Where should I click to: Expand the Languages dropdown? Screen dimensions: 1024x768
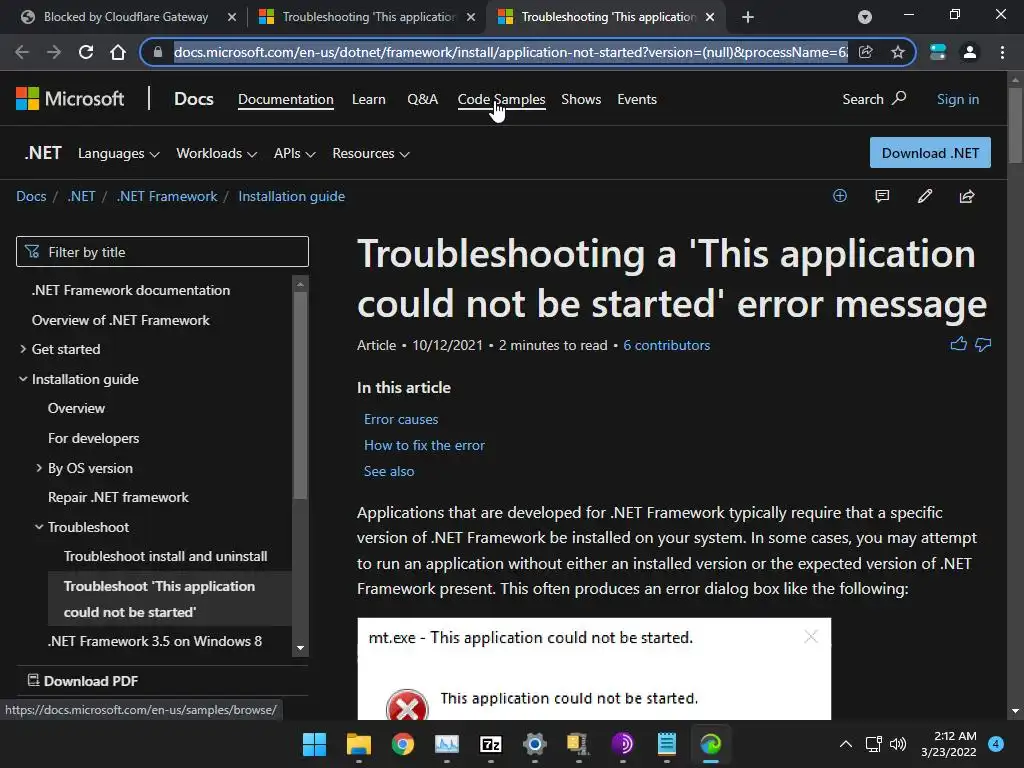click(x=118, y=153)
